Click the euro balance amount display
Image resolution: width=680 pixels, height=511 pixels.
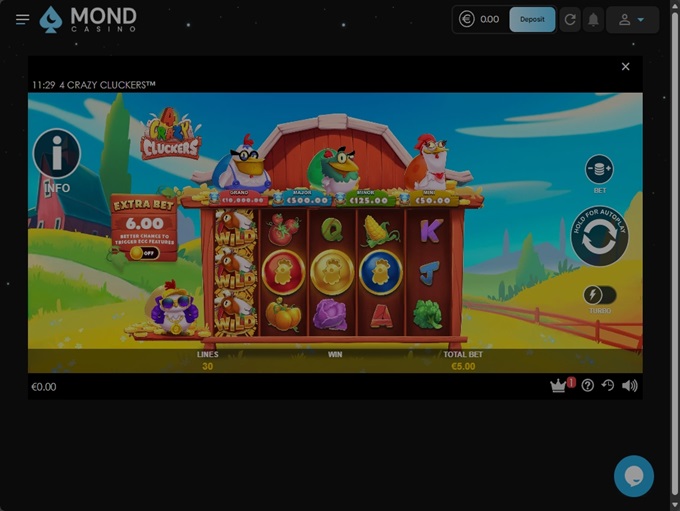coord(480,20)
